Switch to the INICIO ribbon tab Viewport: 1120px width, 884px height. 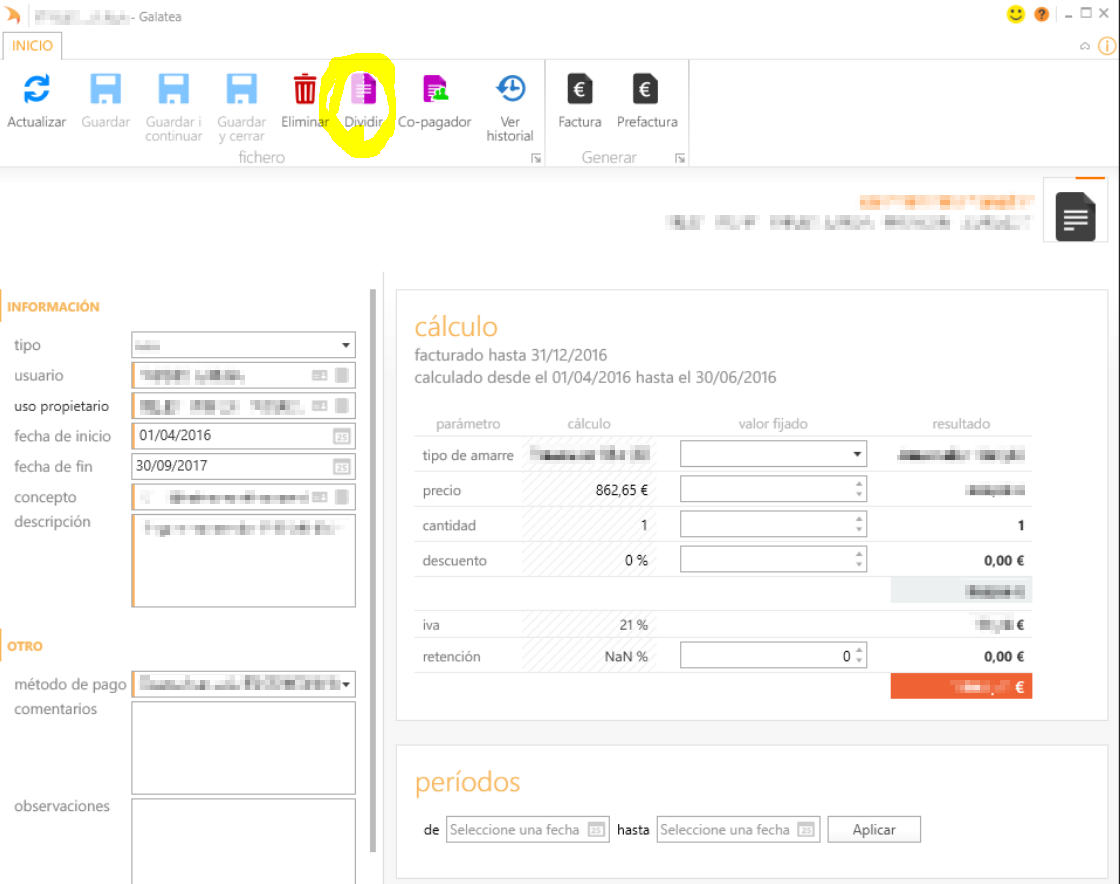pos(33,46)
